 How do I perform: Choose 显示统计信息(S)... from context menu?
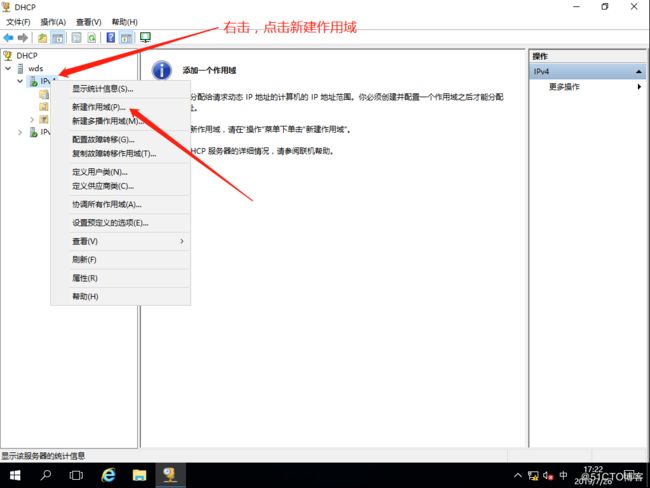click(121, 89)
